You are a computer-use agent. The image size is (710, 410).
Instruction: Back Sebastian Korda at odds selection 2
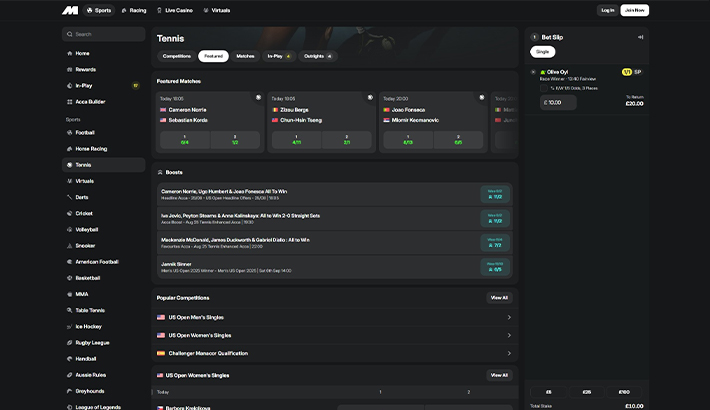235,140
